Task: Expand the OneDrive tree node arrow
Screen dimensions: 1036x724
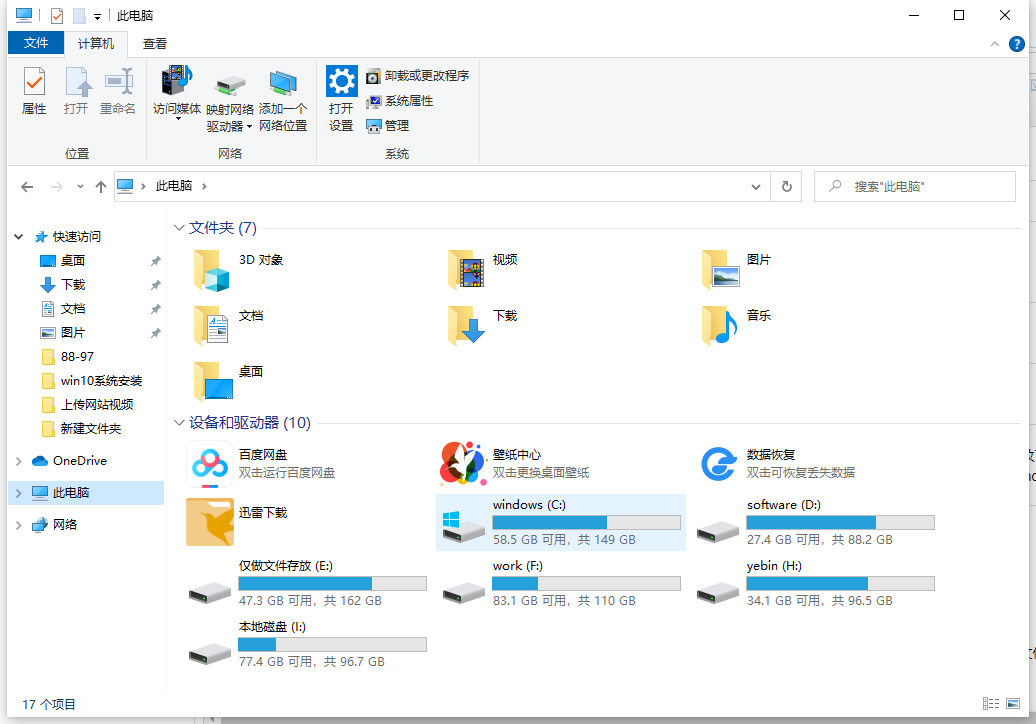Action: tap(18, 461)
